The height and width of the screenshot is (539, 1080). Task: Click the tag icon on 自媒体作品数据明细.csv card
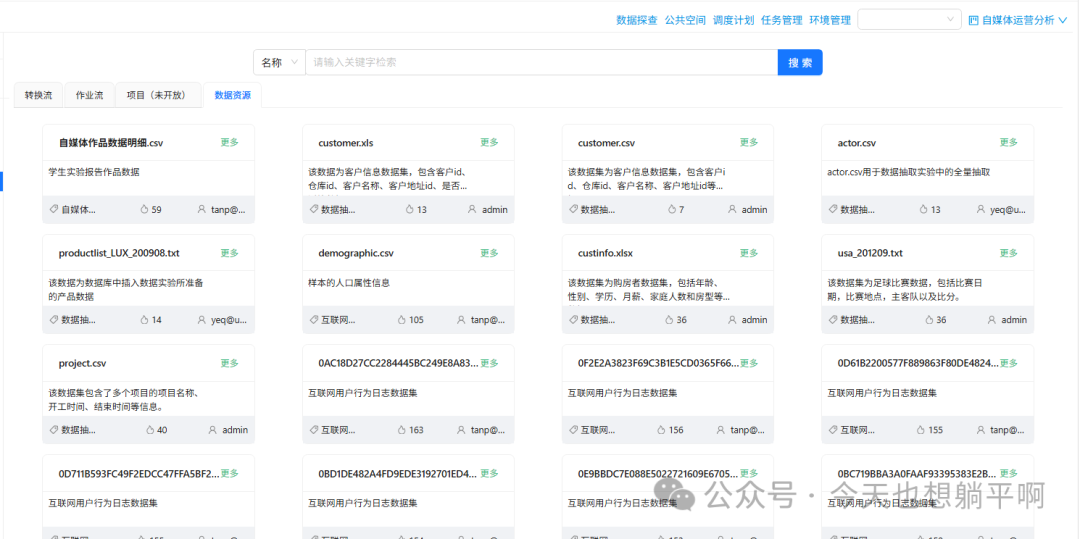click(53, 209)
